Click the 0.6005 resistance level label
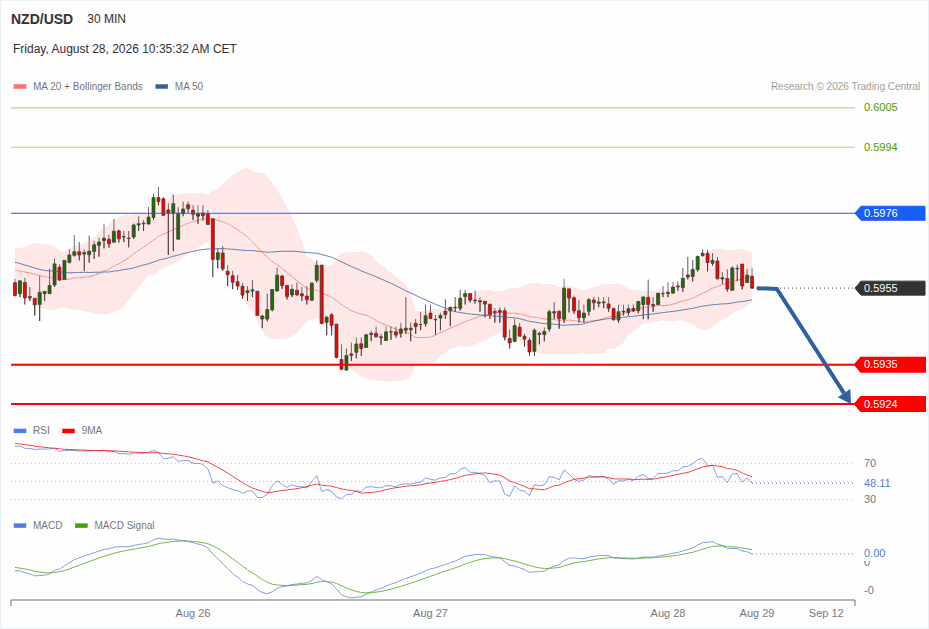The width and height of the screenshot is (929, 629). click(880, 107)
